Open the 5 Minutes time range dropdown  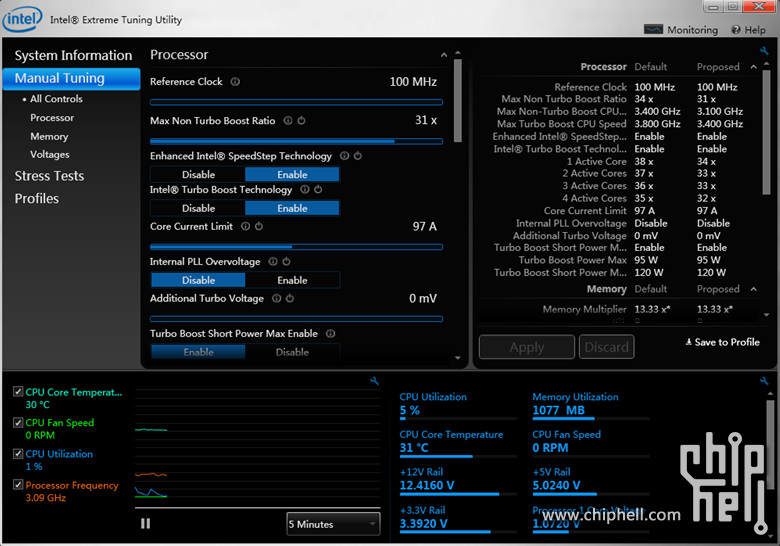tap(333, 524)
